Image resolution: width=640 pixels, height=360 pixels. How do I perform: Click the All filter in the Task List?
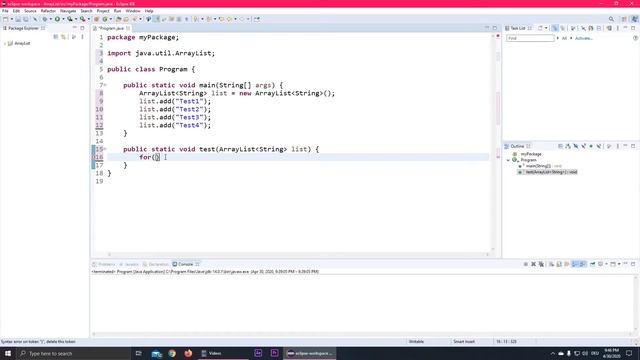click(564, 38)
